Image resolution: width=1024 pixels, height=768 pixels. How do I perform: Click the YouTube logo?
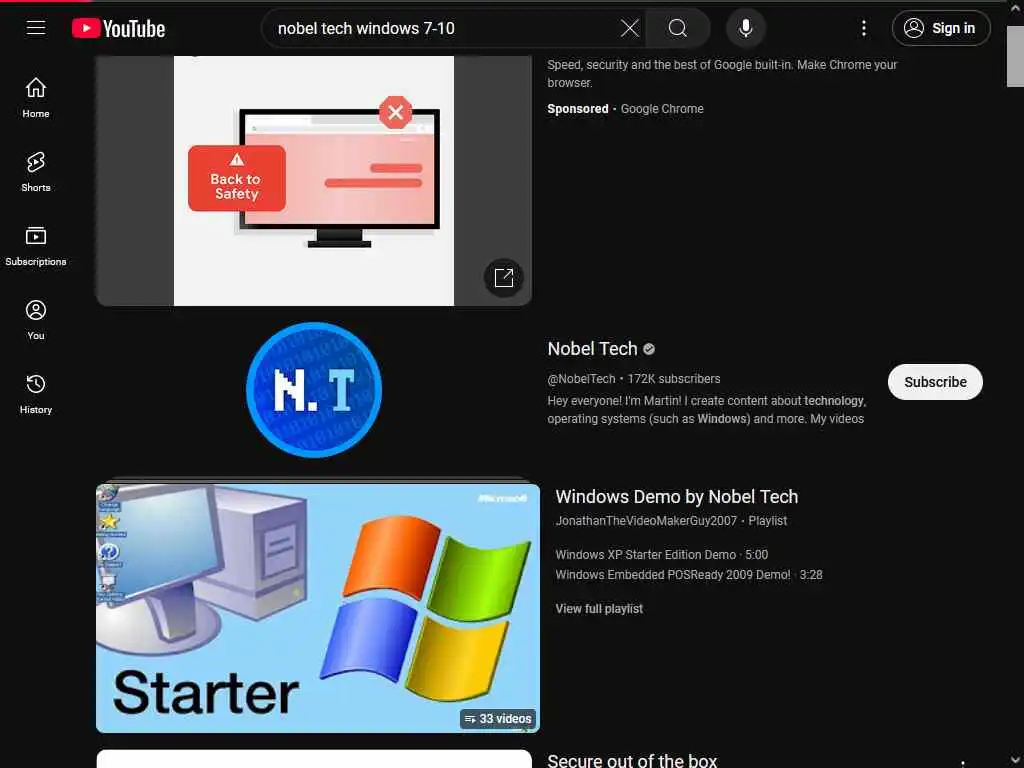click(118, 28)
